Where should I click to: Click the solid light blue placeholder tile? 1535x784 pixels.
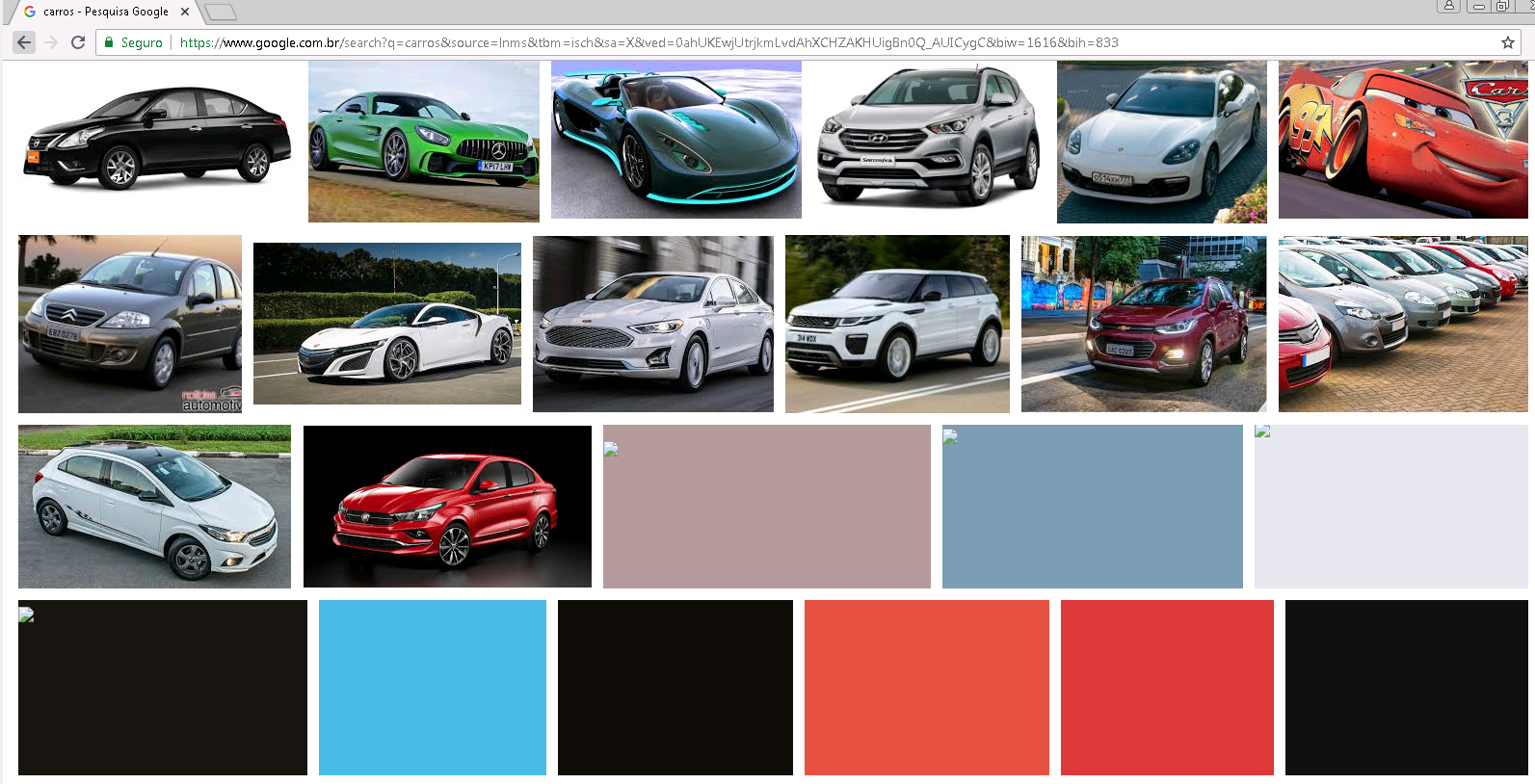tap(432, 687)
